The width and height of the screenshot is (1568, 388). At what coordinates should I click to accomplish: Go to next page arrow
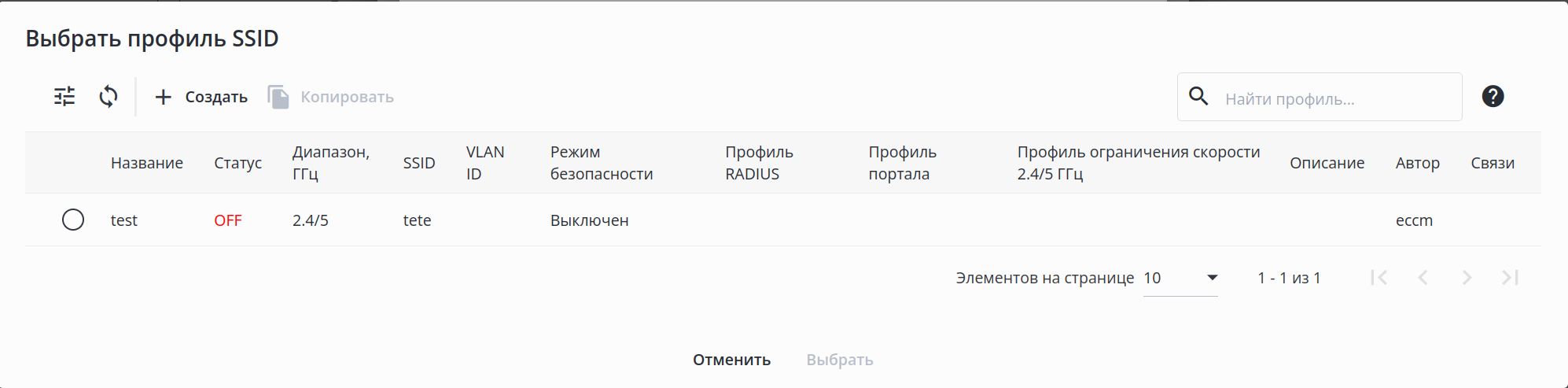click(x=1467, y=278)
